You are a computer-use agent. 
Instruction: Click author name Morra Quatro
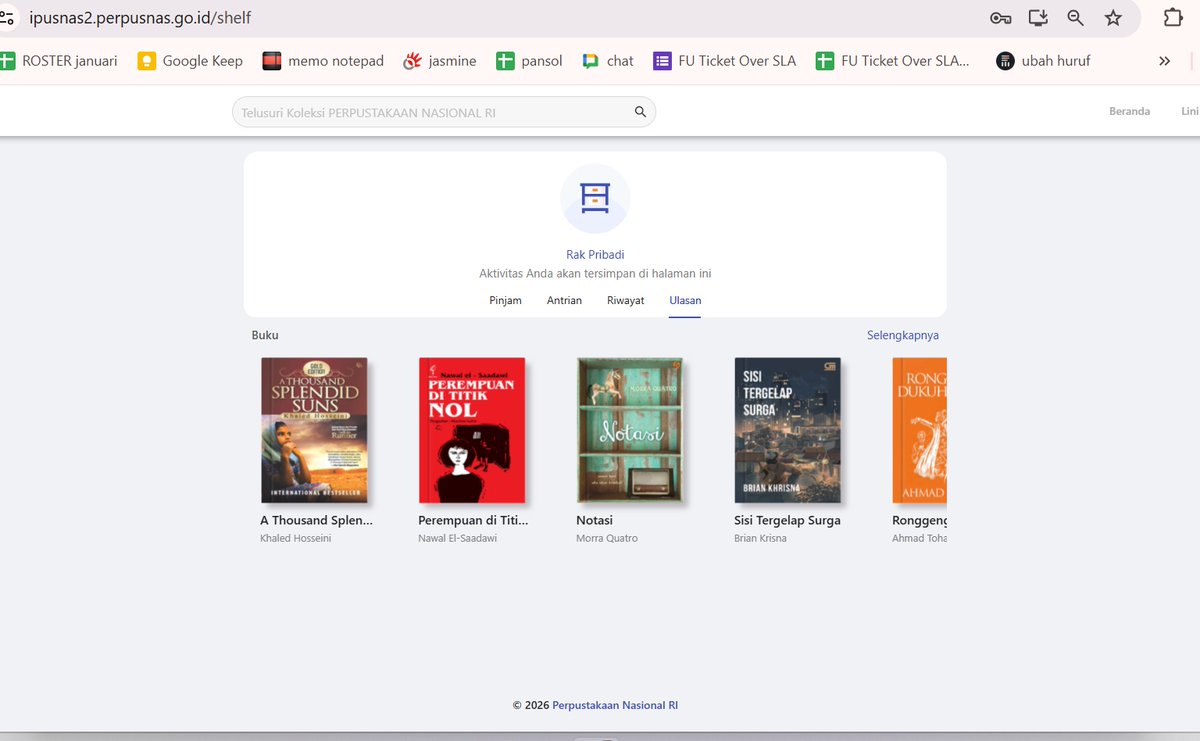click(606, 538)
